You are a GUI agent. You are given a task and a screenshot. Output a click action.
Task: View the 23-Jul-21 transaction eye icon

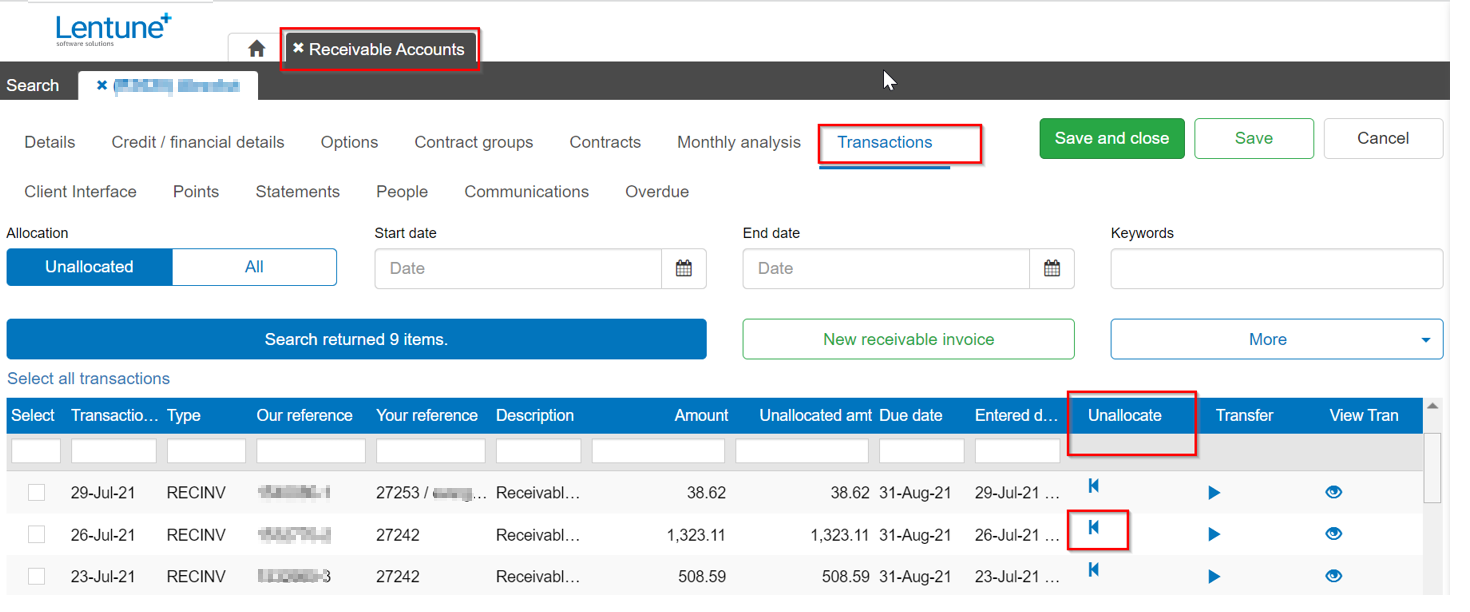(1333, 576)
